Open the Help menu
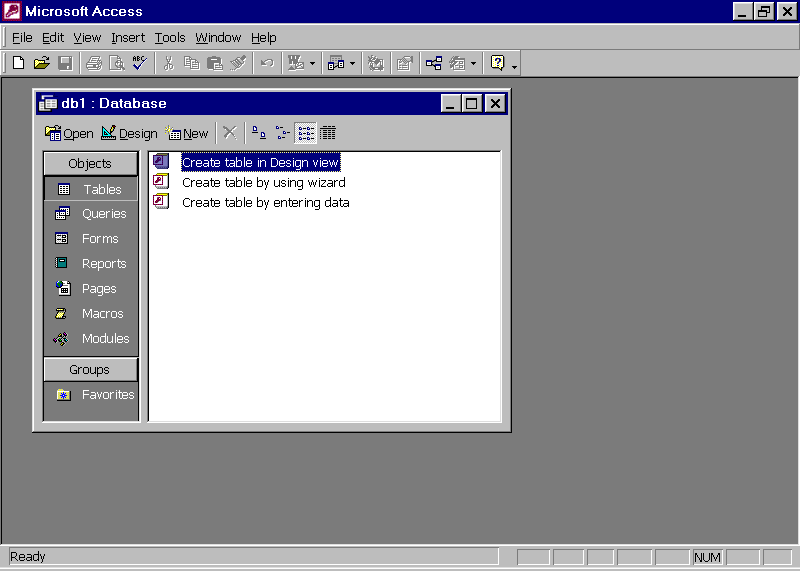Screen dimensions: 800x571 tap(263, 38)
